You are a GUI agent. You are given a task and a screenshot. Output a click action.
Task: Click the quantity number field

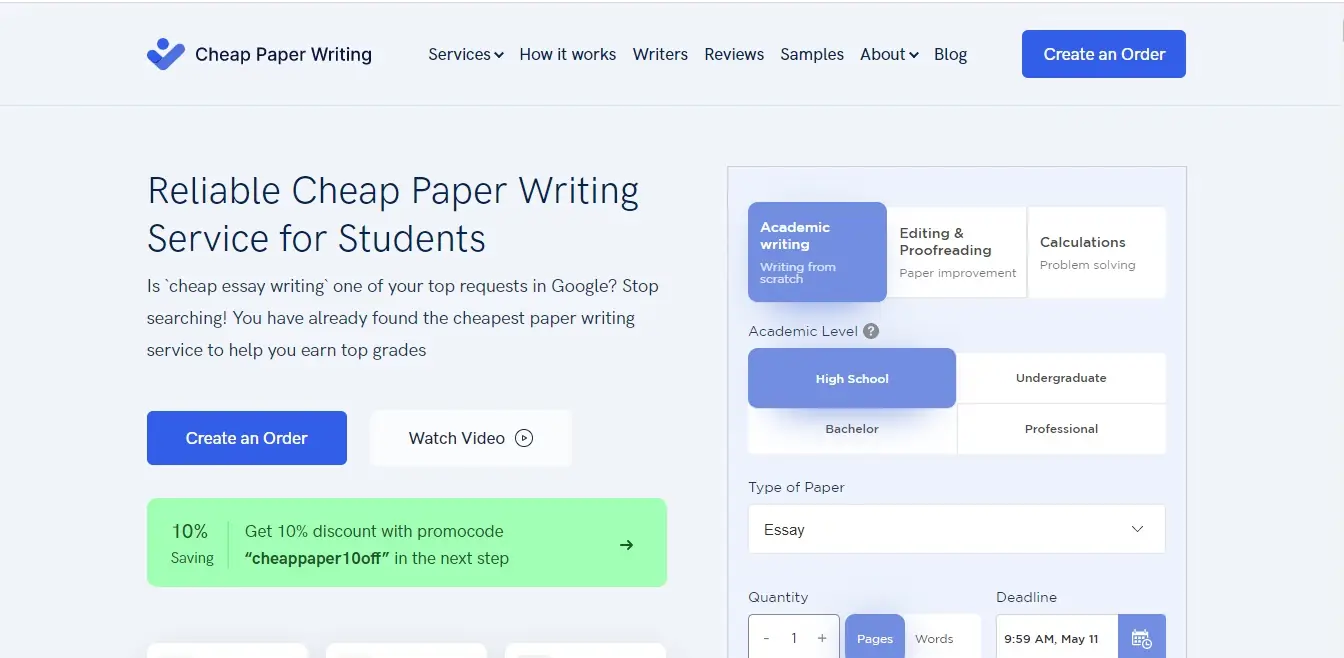coord(794,638)
